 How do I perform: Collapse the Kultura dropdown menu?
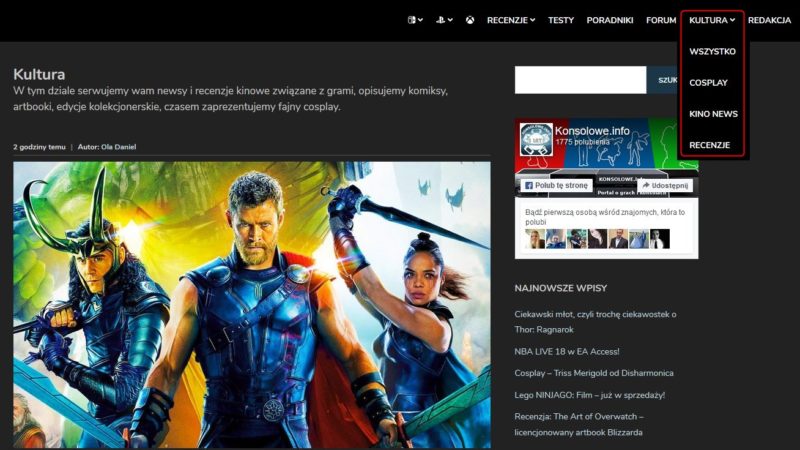coord(711,20)
